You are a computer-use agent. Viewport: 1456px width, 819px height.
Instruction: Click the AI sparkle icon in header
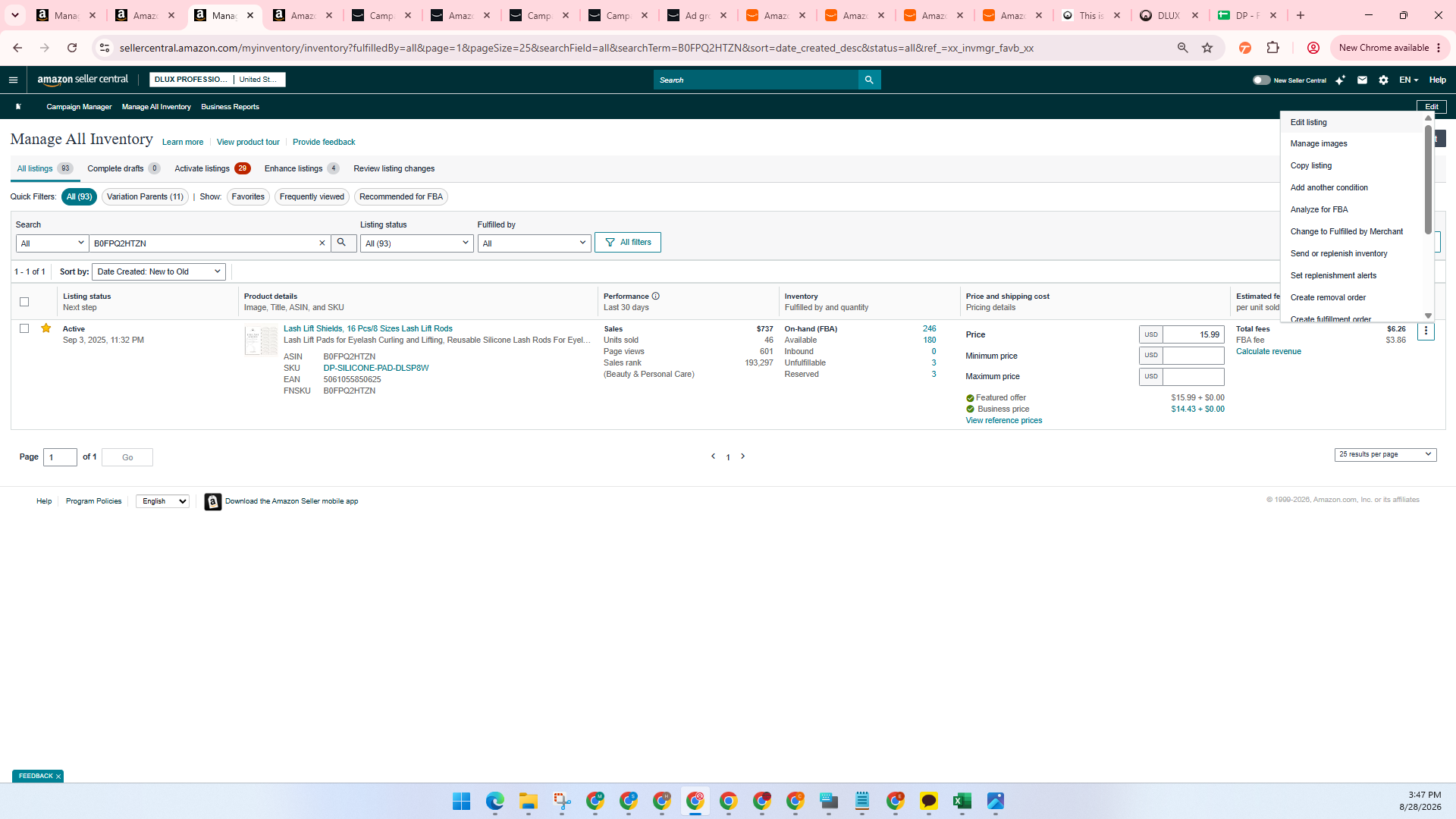[x=1340, y=80]
